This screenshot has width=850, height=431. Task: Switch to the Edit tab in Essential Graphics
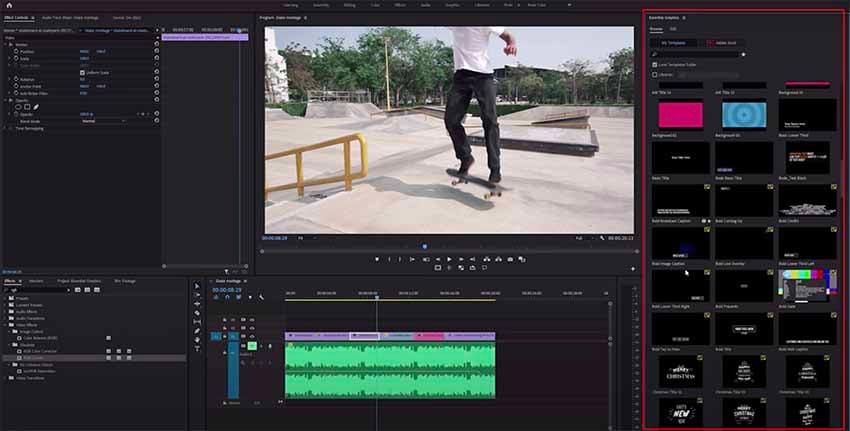673,29
